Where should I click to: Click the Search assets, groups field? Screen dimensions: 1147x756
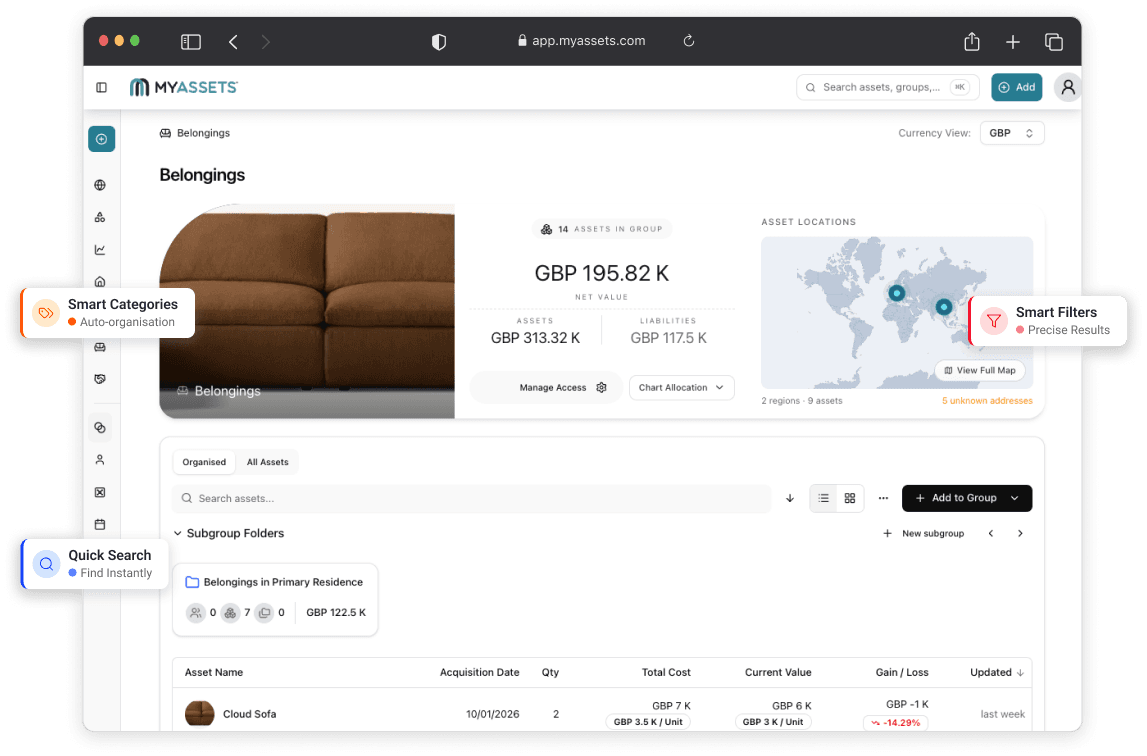pos(887,88)
